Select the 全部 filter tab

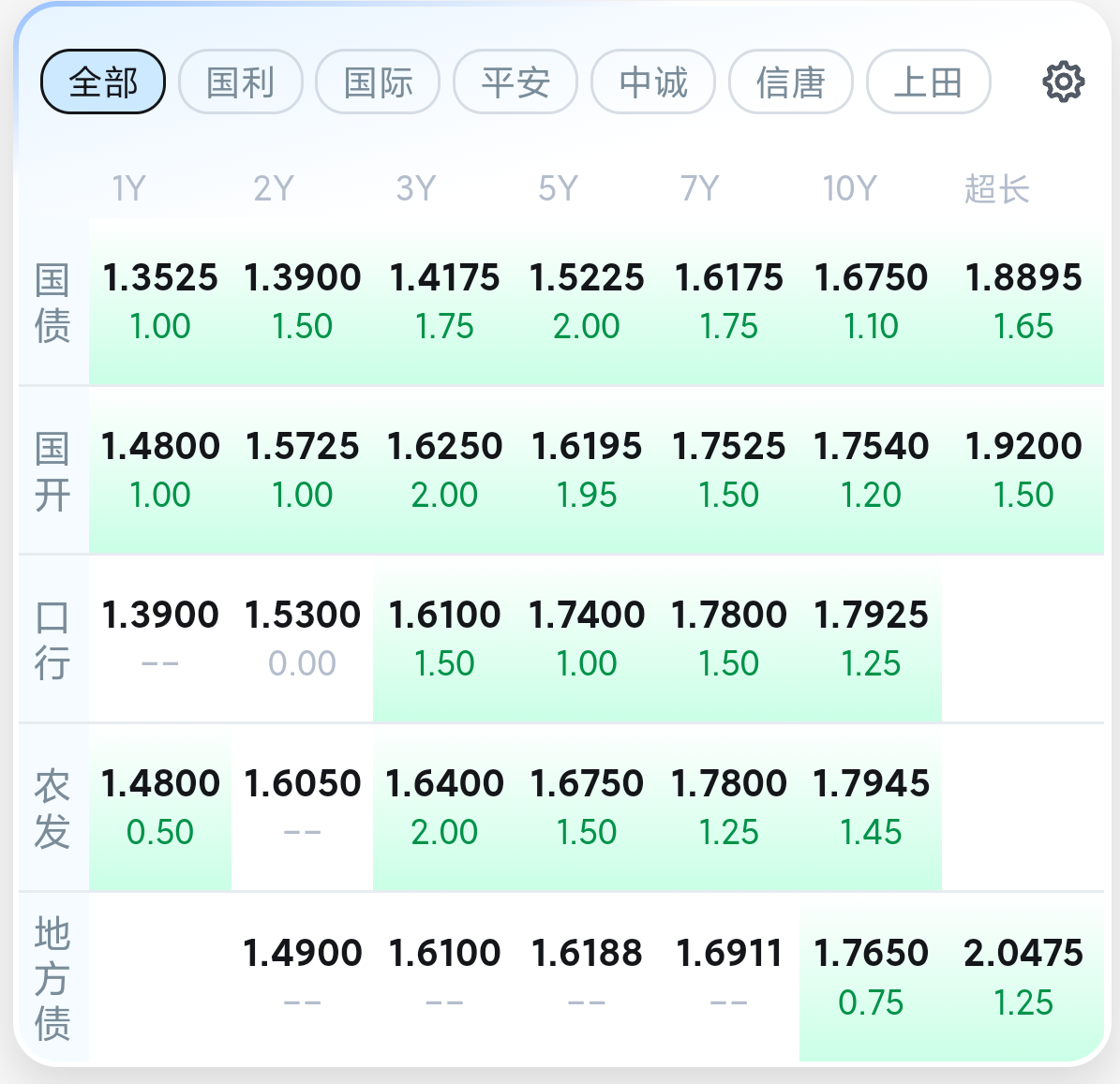click(103, 82)
